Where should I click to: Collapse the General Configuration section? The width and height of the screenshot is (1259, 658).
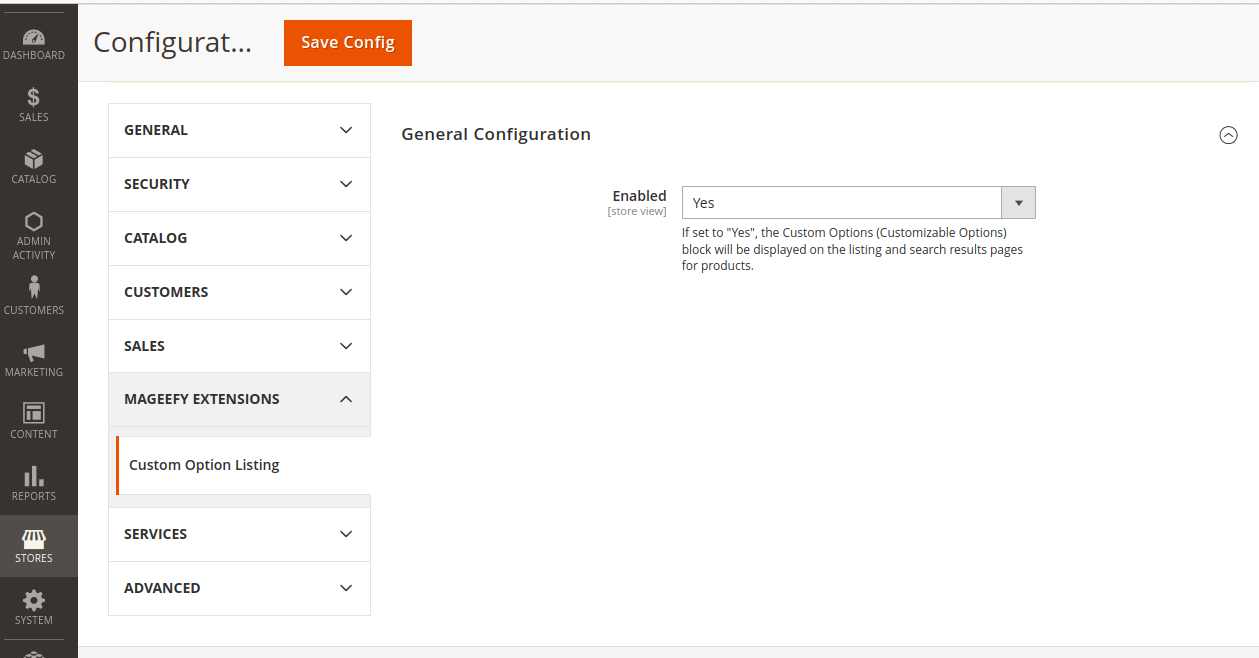point(1228,135)
